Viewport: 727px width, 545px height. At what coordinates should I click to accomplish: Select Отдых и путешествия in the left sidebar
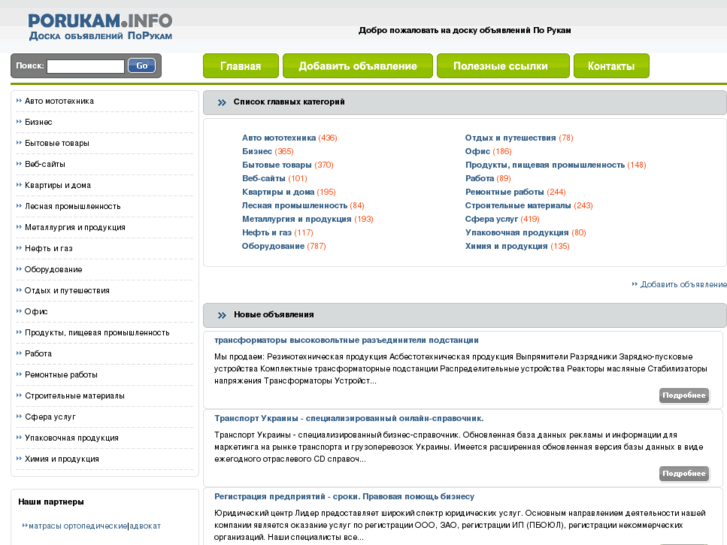tap(67, 290)
